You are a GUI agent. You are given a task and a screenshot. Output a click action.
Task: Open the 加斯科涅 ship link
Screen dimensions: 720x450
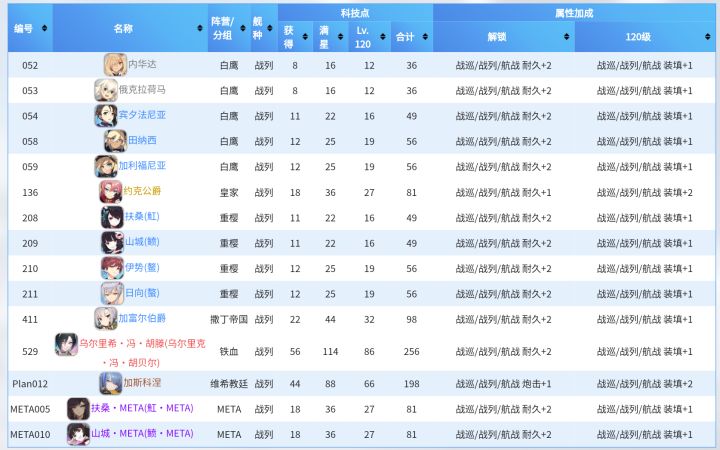[x=142, y=382]
